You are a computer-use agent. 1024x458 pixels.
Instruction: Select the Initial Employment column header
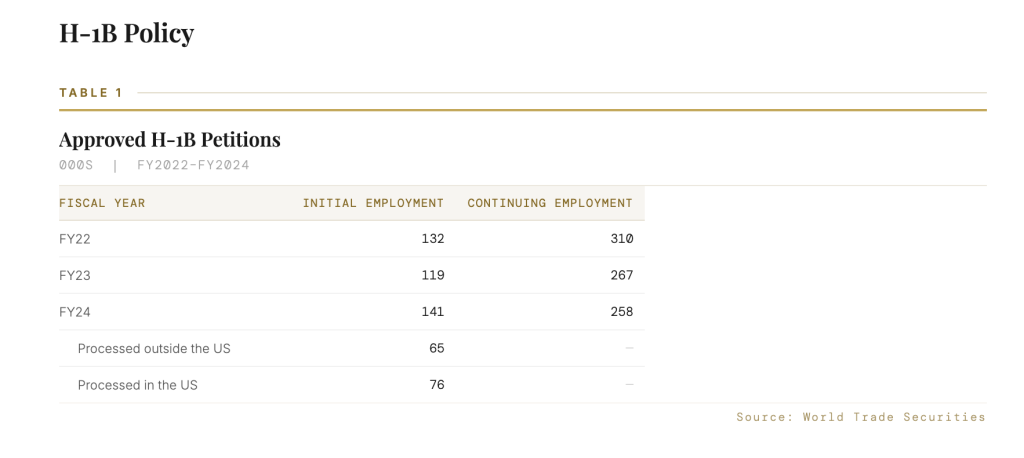click(x=373, y=203)
